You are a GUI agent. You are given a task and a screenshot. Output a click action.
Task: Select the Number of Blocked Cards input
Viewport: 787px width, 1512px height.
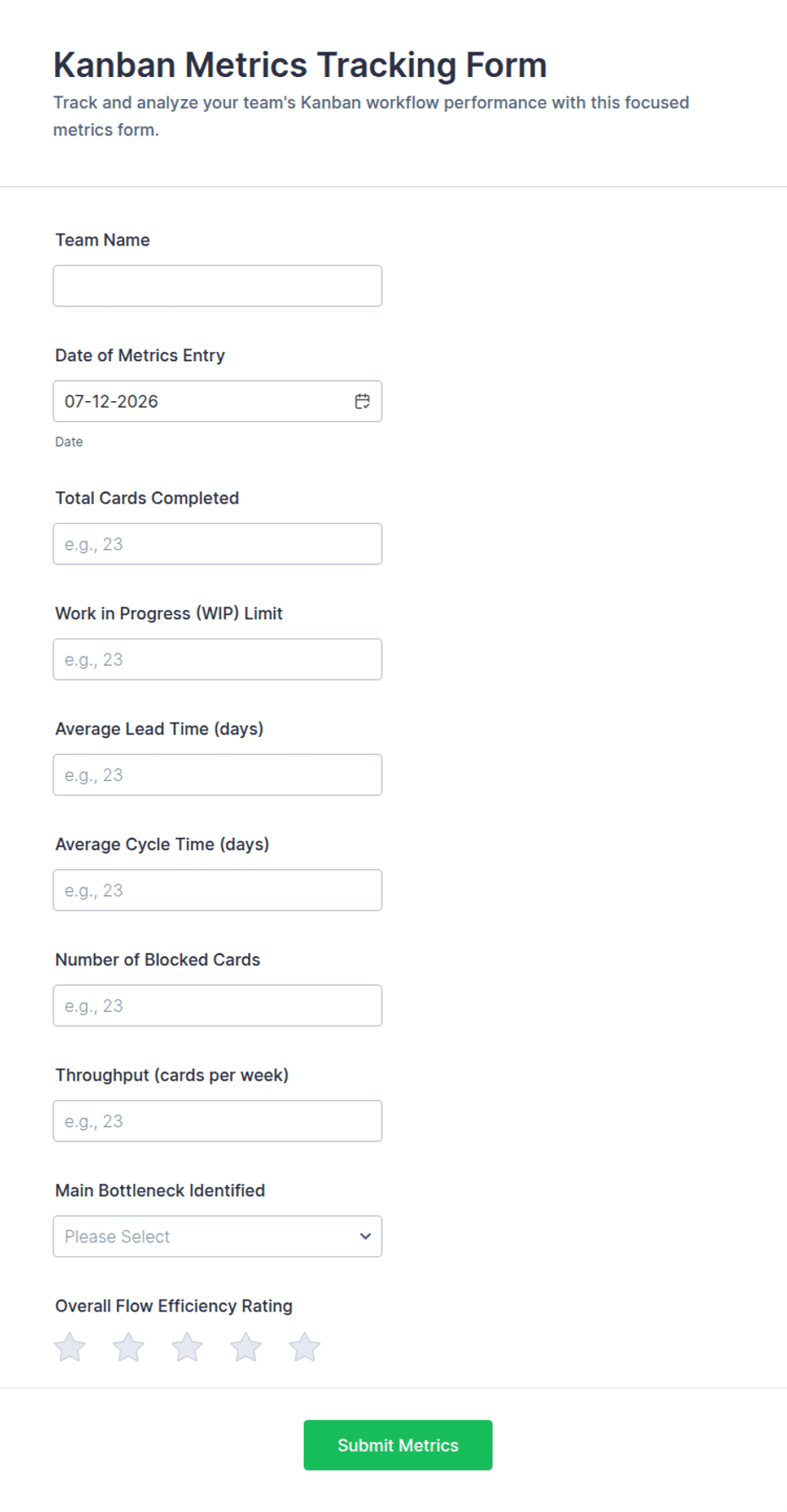pyautogui.click(x=217, y=1005)
